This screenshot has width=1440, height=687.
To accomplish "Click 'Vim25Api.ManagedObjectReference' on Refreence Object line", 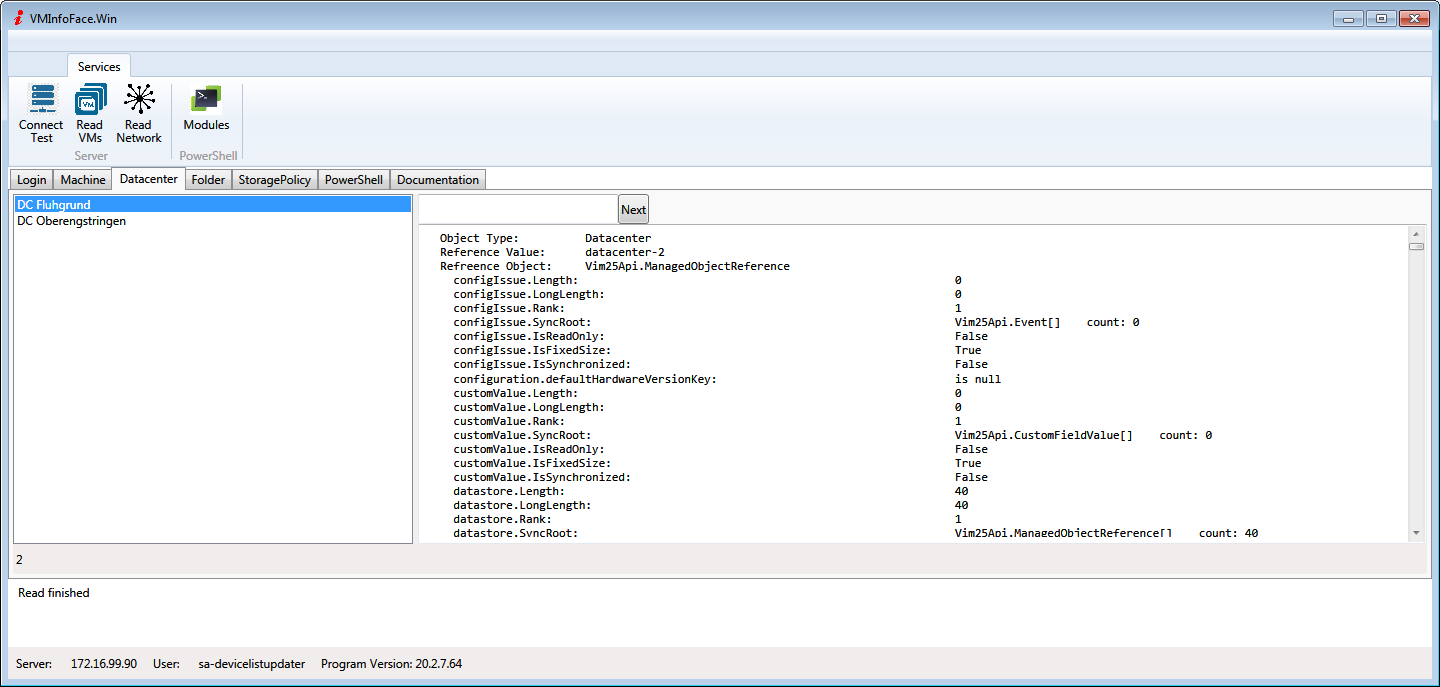I will (x=687, y=266).
